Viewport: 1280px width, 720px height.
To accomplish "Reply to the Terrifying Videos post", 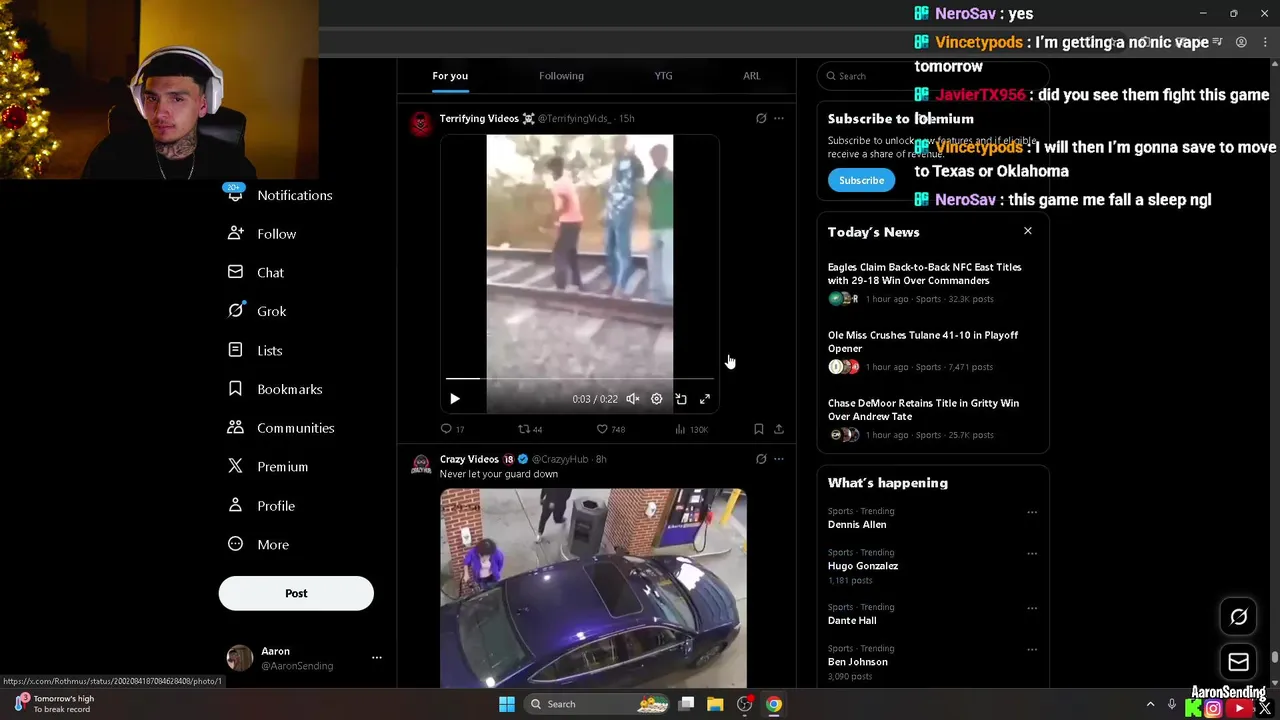I will pos(452,429).
